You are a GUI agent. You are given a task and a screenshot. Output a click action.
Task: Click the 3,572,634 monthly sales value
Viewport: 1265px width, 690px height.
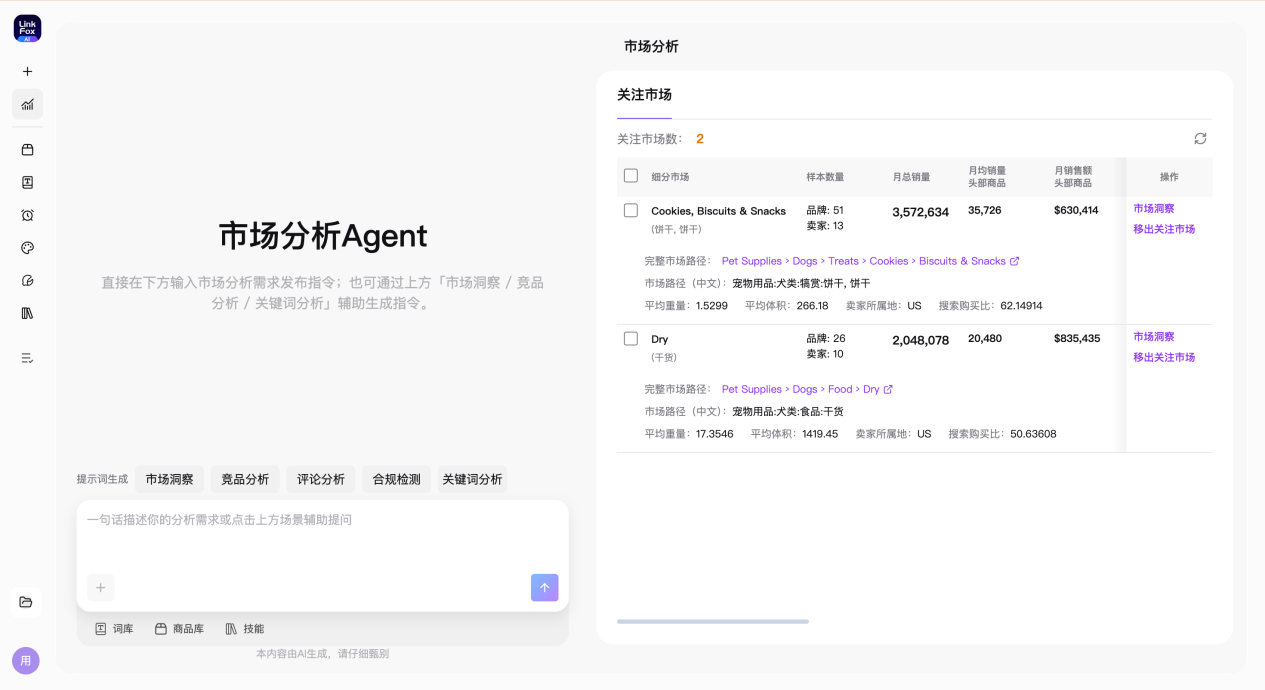click(920, 212)
